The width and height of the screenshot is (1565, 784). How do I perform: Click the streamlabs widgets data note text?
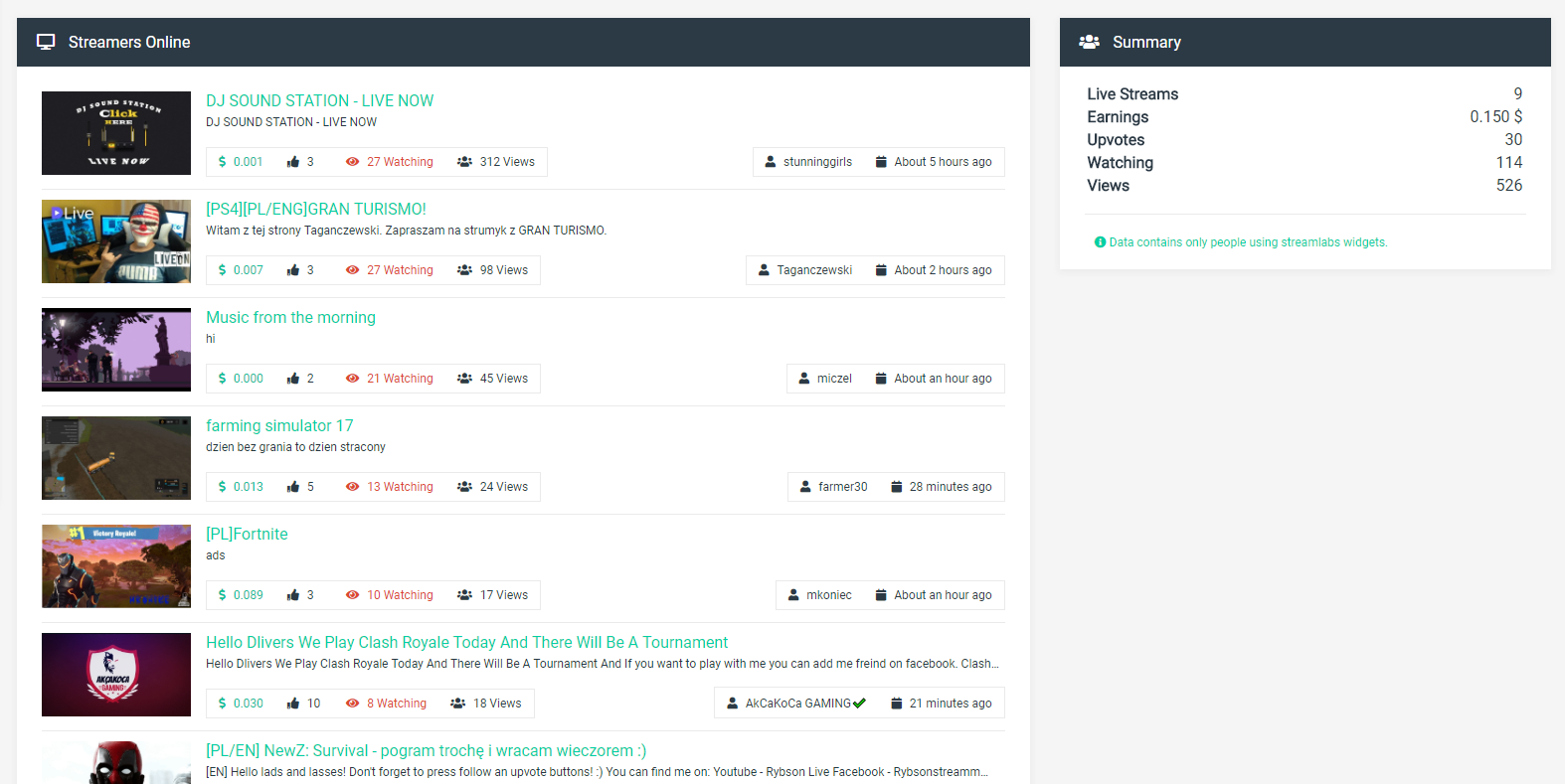click(1248, 242)
